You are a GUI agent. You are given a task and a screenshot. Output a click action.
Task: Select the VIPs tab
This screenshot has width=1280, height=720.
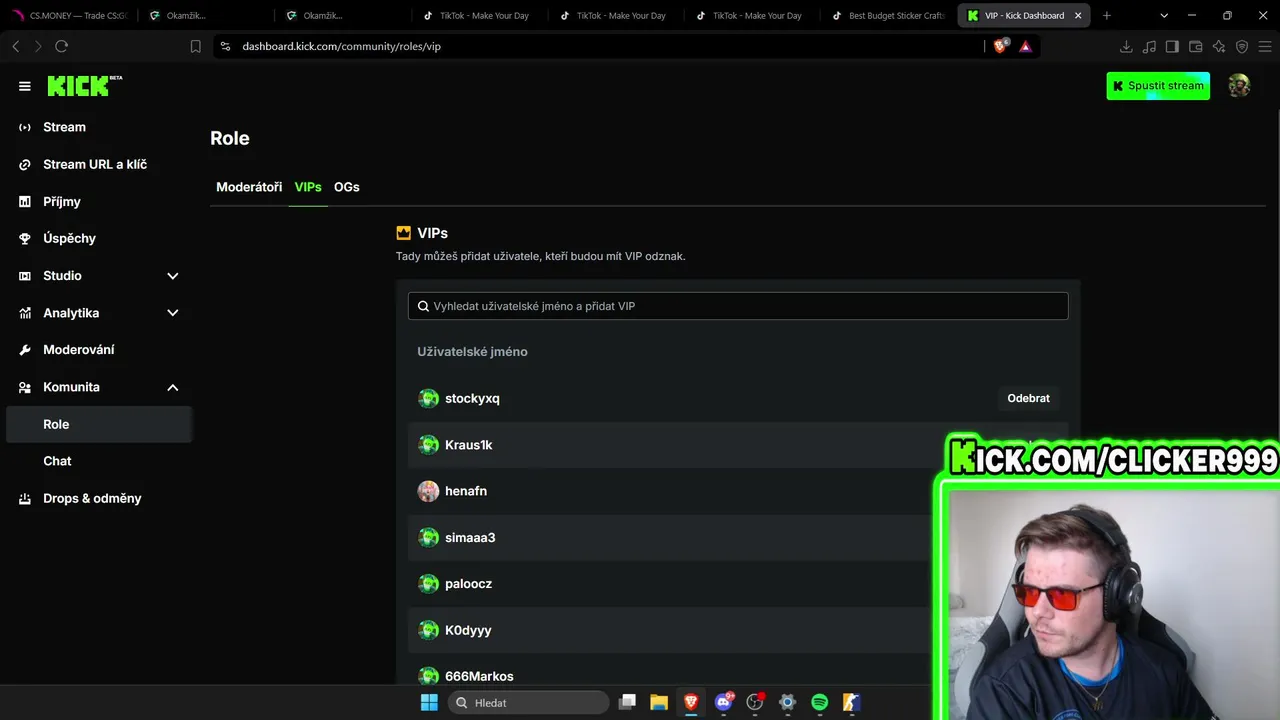308,187
